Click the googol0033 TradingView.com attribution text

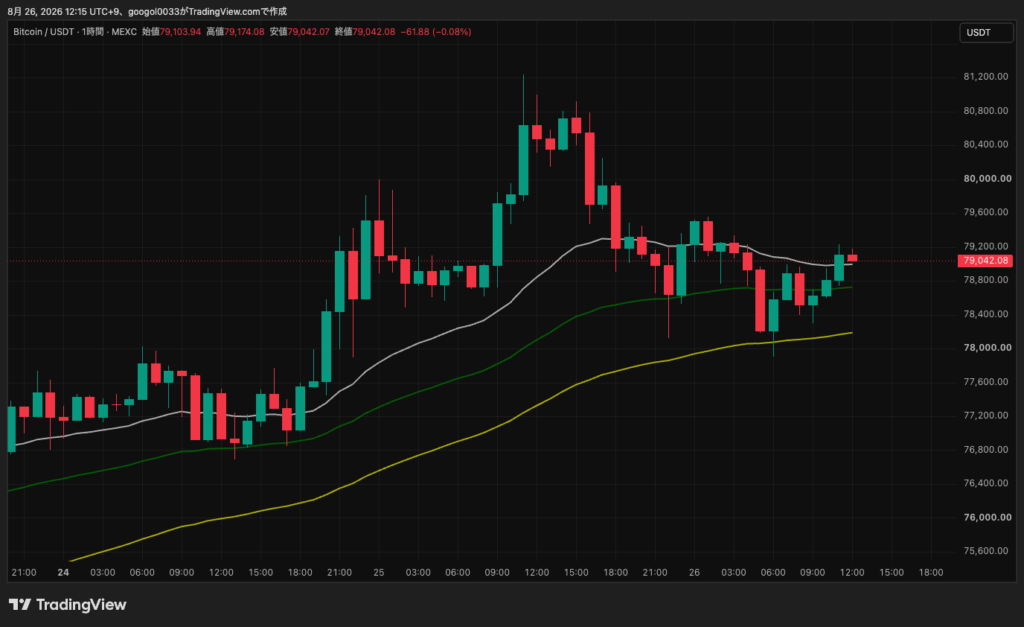207,11
